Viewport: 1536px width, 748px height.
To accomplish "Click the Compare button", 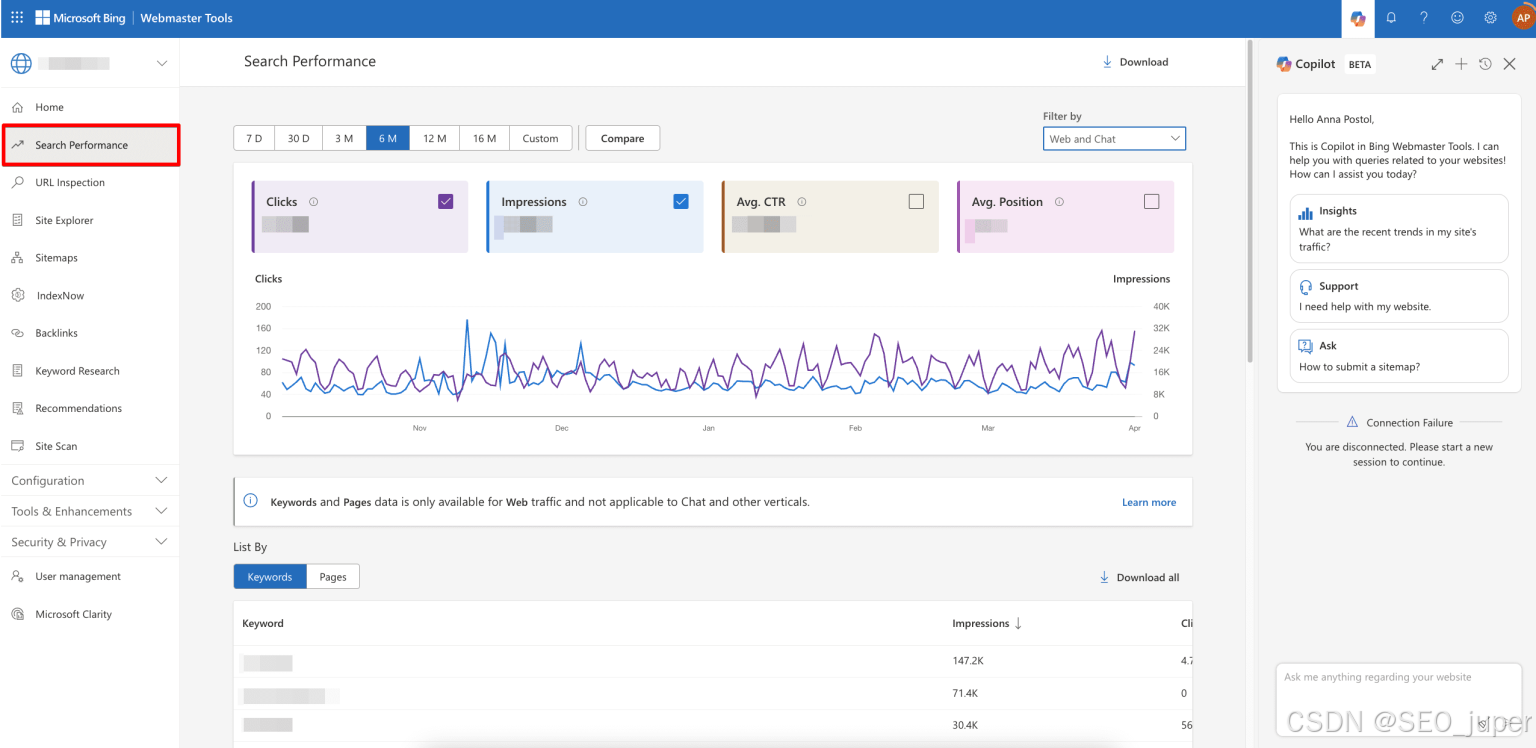I will 623,138.
